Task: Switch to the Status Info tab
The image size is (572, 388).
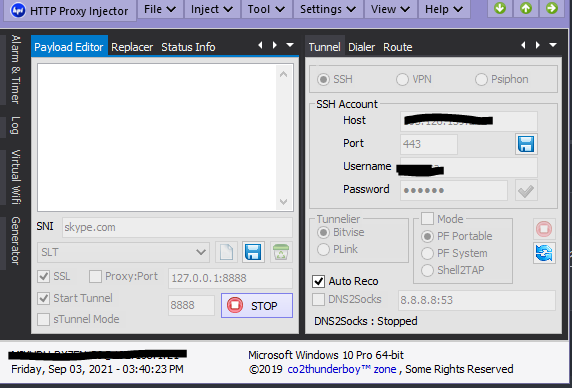Action: [188, 47]
